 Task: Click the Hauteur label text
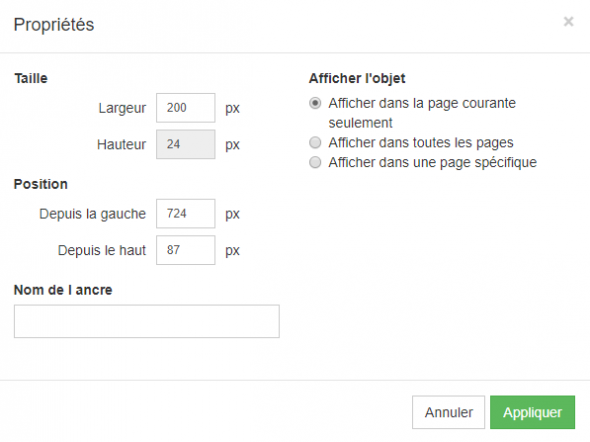[x=121, y=144]
